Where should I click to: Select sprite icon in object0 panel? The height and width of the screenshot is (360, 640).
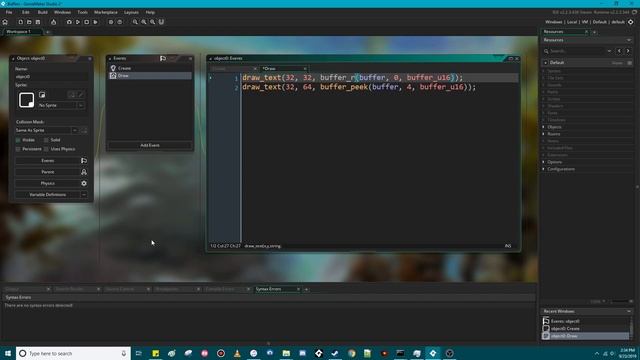[27, 100]
